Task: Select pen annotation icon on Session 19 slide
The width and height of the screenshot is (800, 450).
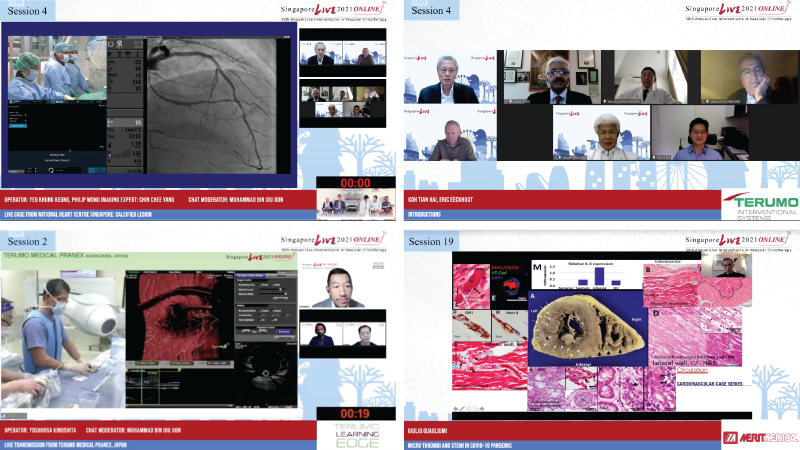Action: tap(462, 409)
